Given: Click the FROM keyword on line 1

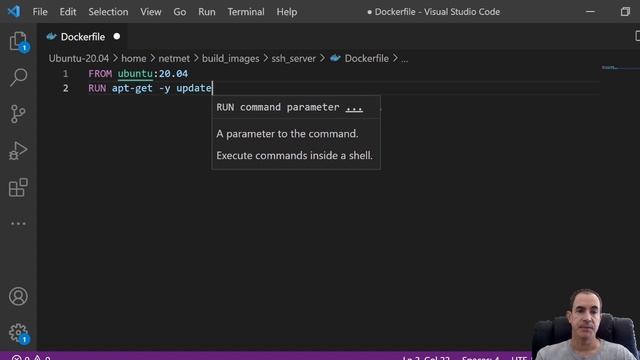Looking at the screenshot, I should [x=100, y=73].
